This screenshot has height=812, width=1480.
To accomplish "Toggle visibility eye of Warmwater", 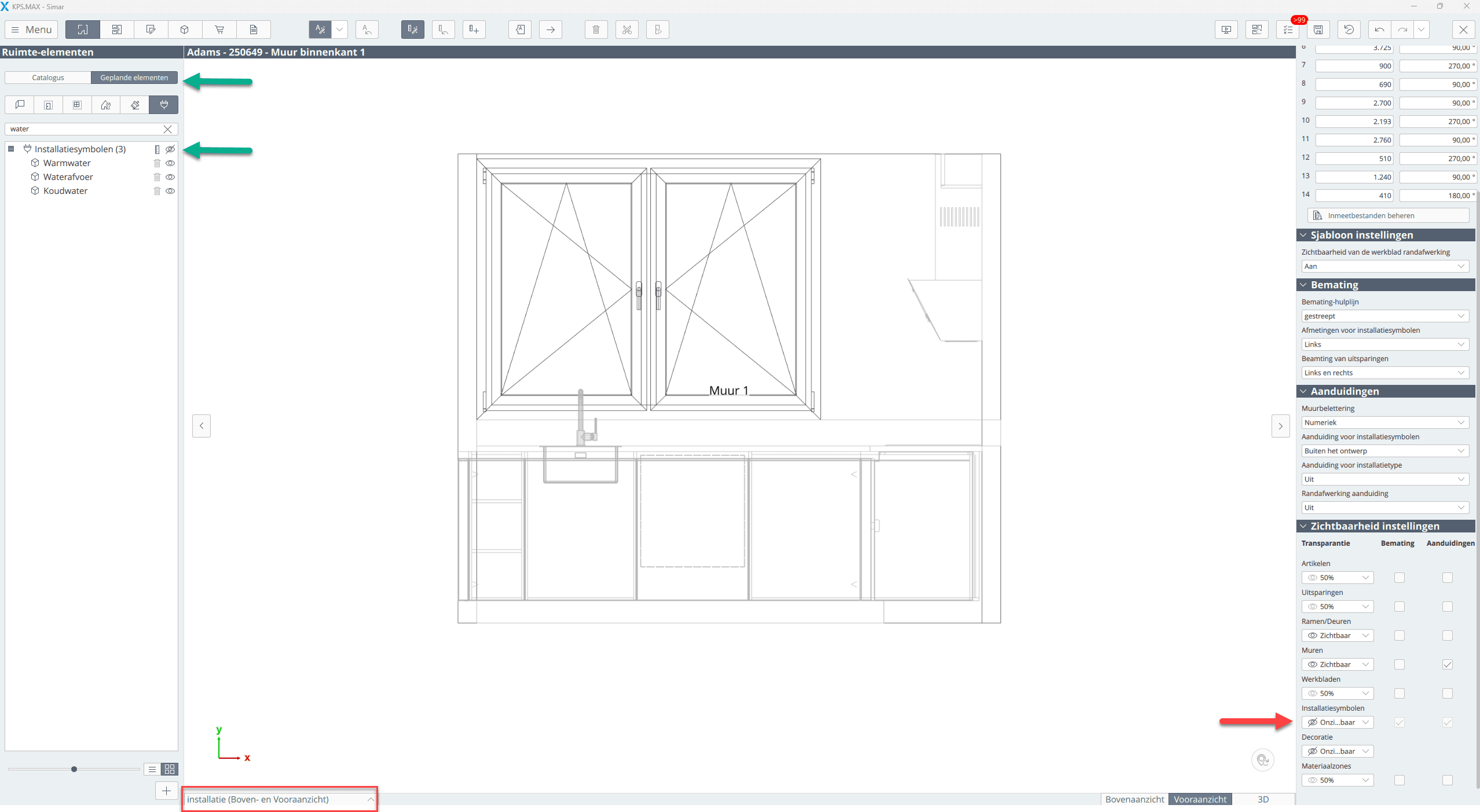I will (x=170, y=163).
